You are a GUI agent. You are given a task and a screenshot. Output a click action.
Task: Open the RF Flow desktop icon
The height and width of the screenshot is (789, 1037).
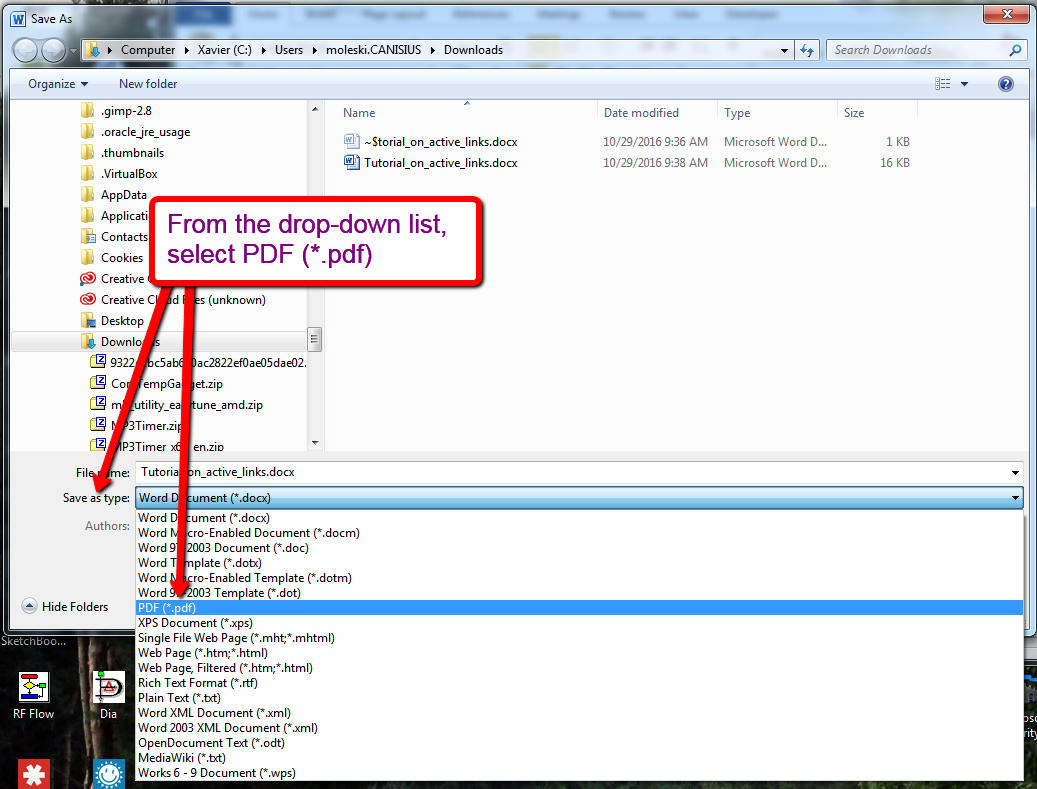[34, 688]
